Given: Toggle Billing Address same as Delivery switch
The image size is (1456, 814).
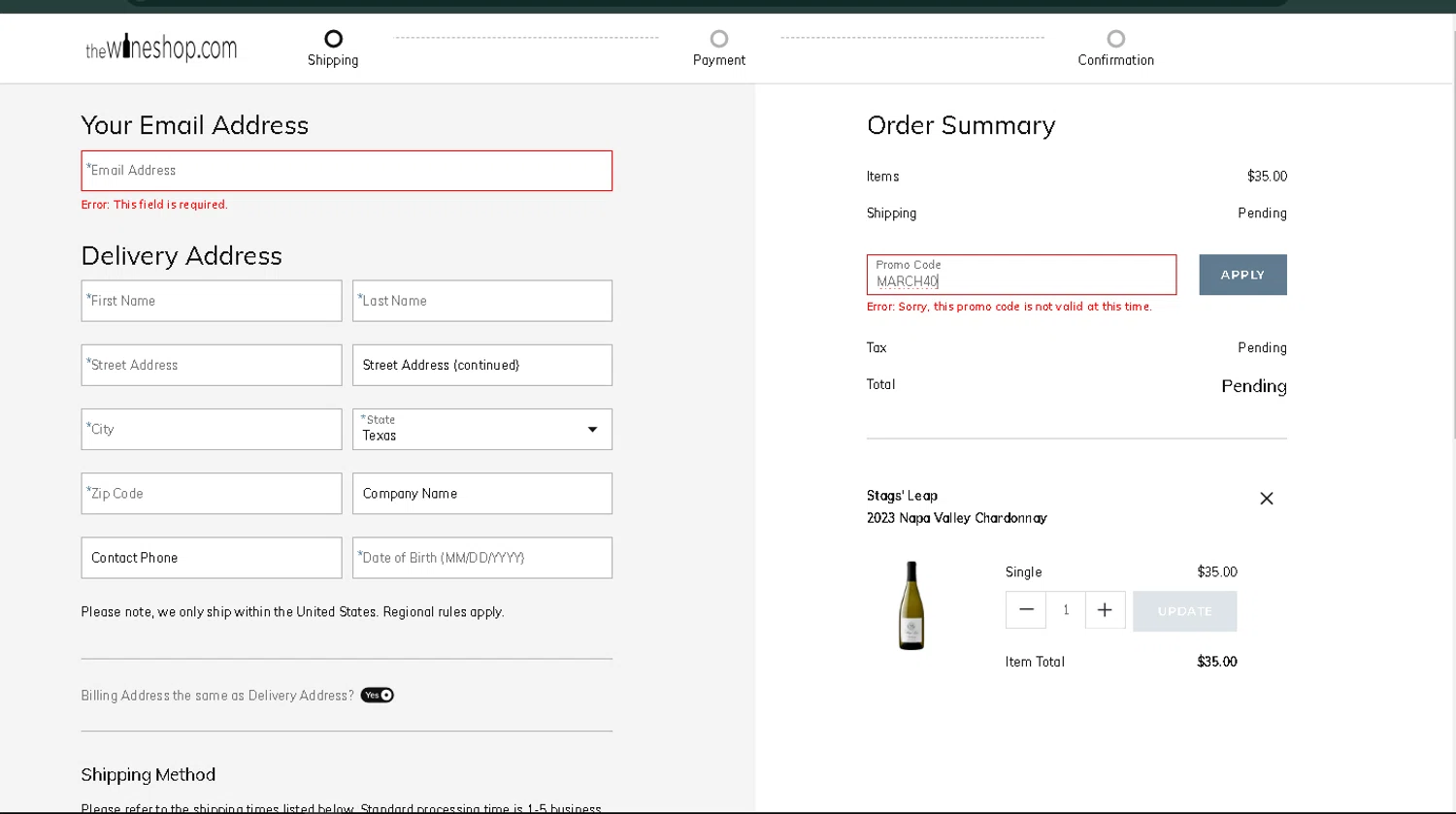Looking at the screenshot, I should (x=378, y=695).
